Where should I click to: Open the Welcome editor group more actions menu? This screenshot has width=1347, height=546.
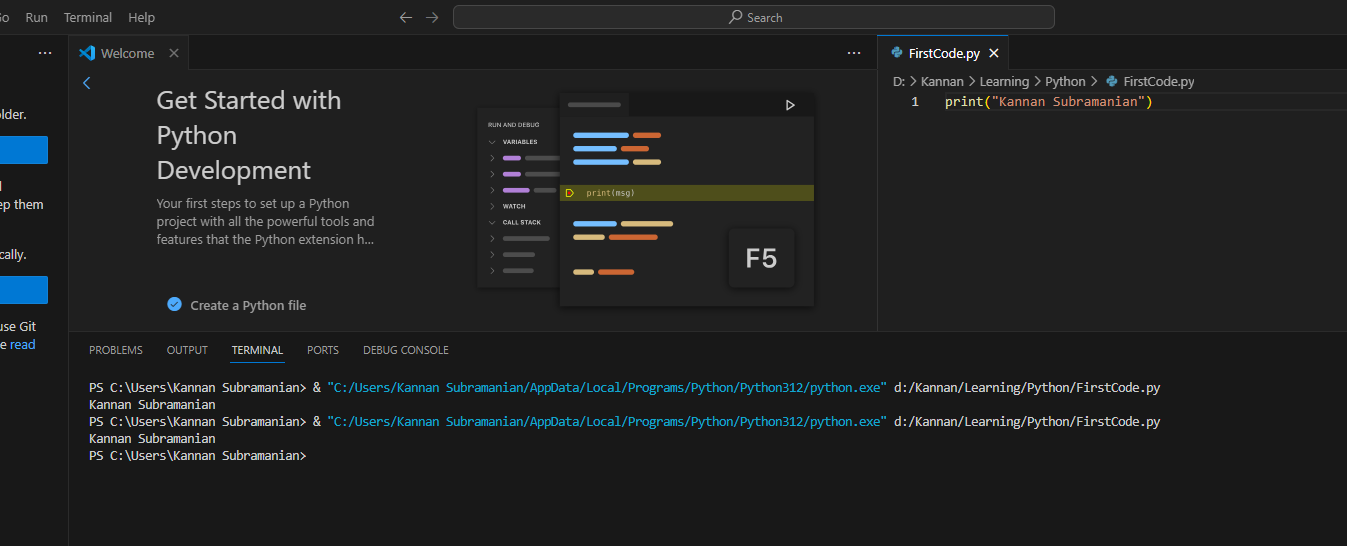coord(853,53)
